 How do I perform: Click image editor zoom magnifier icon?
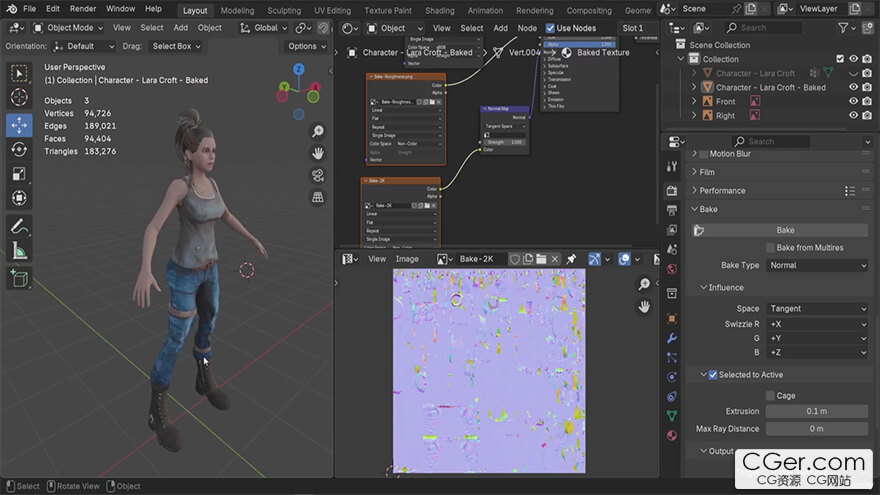[x=644, y=285]
